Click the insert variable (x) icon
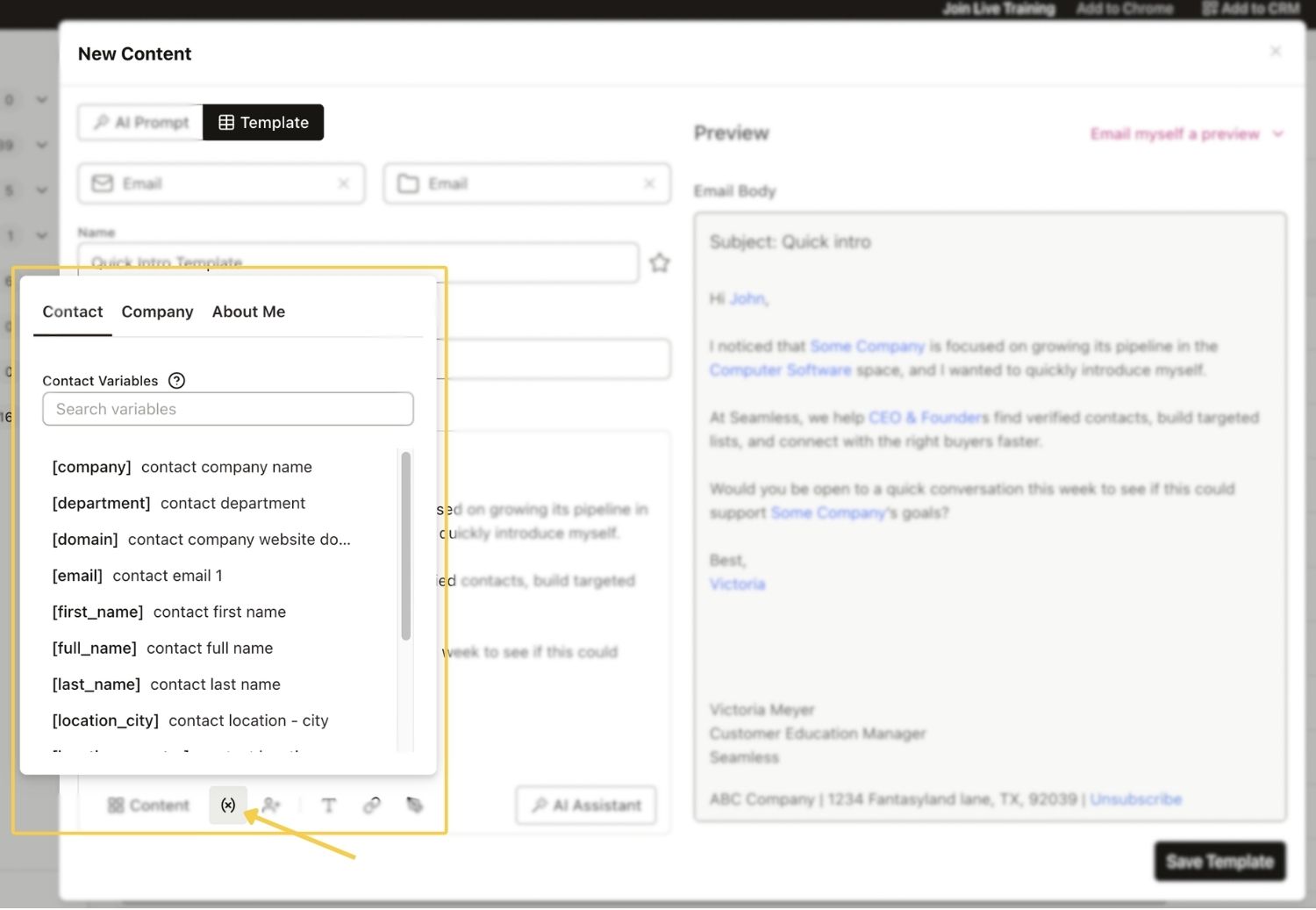The image size is (1316, 910). [x=228, y=805]
